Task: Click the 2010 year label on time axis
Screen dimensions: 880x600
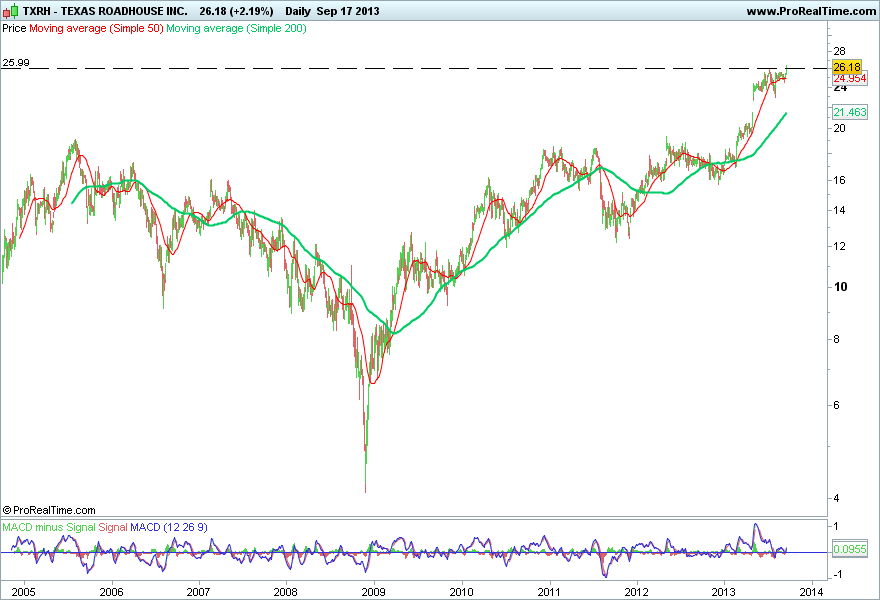Action: (461, 592)
